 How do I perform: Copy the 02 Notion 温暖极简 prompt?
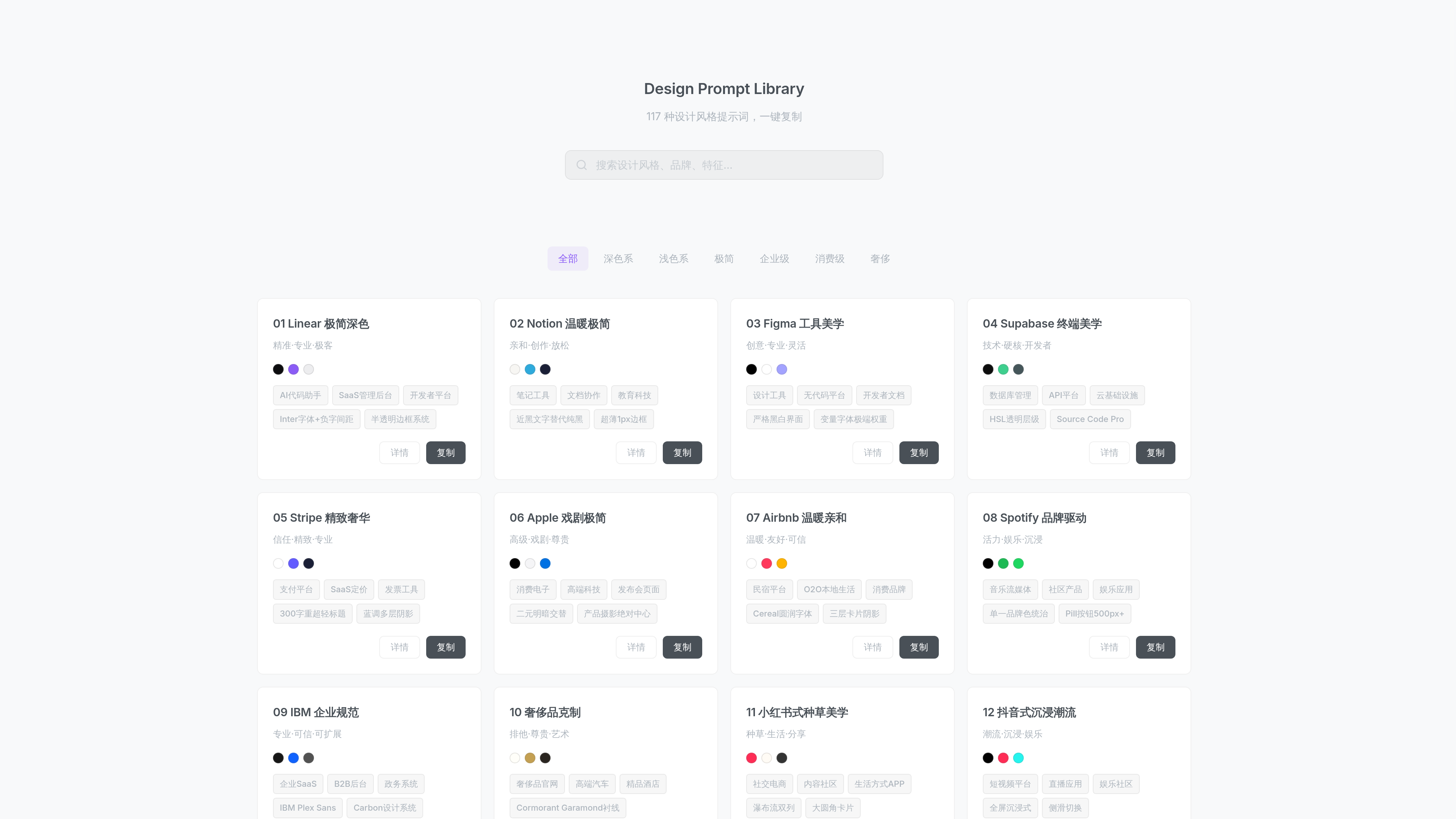point(682,453)
